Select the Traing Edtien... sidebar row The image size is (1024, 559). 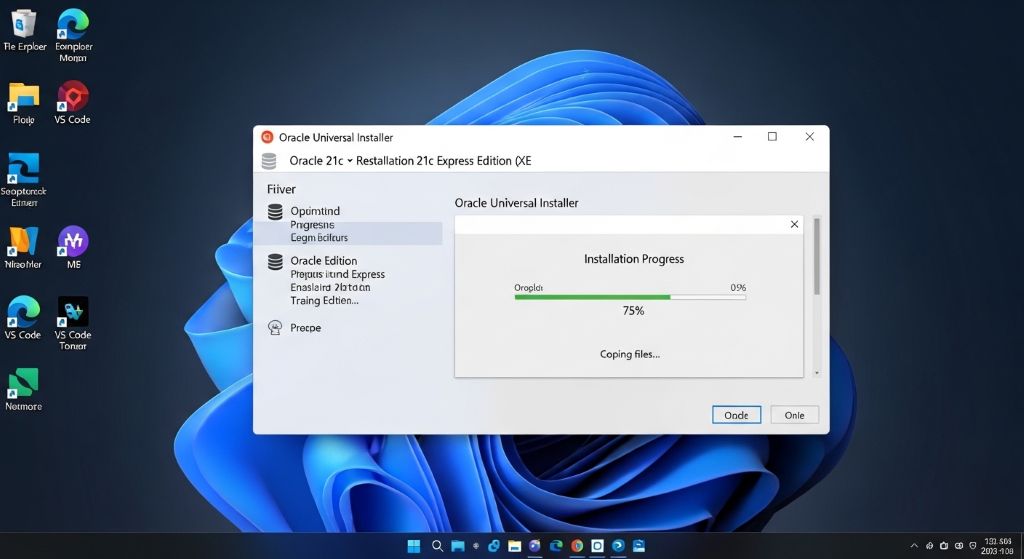(x=325, y=300)
